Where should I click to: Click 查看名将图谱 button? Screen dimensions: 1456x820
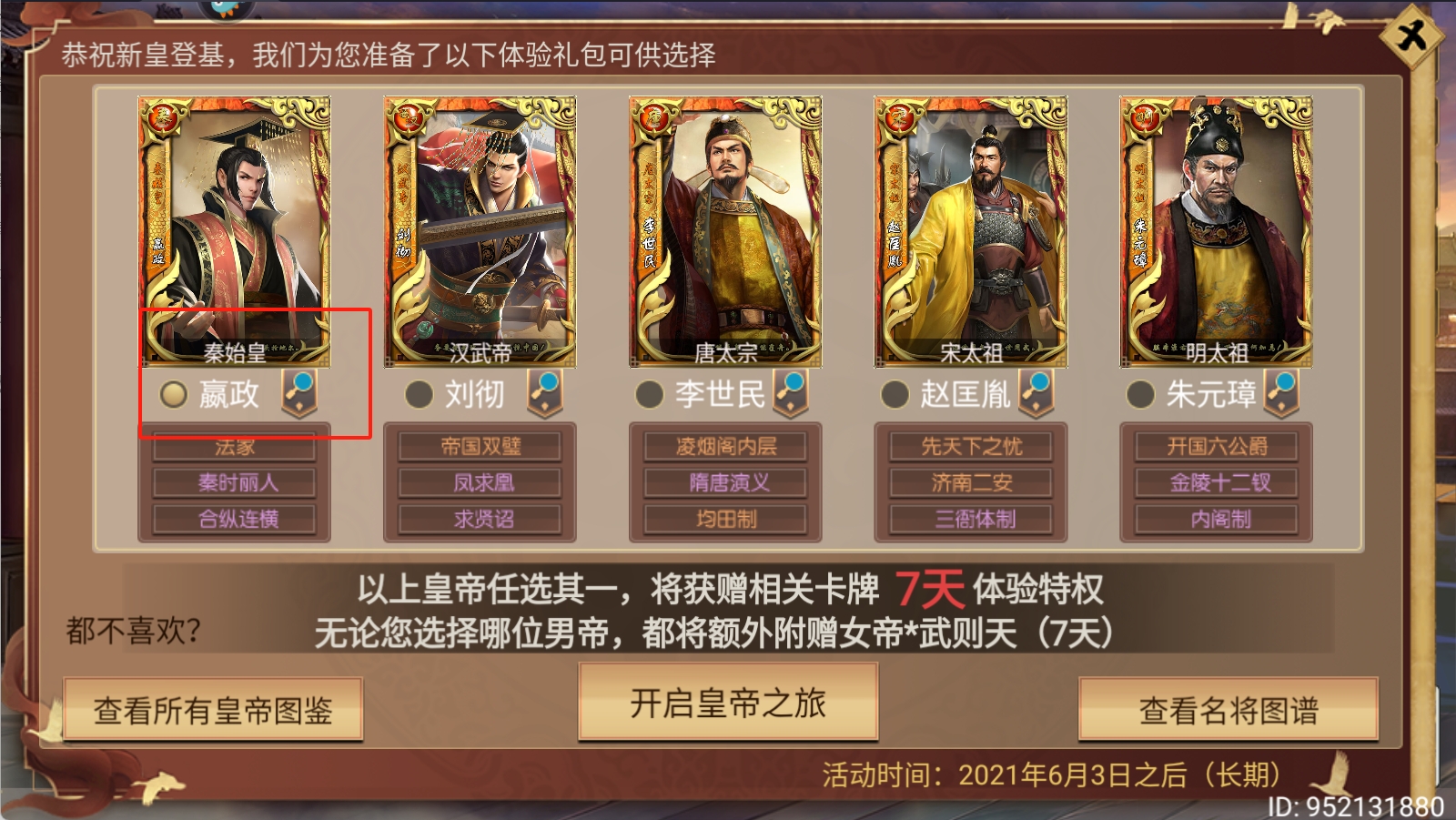[1228, 710]
